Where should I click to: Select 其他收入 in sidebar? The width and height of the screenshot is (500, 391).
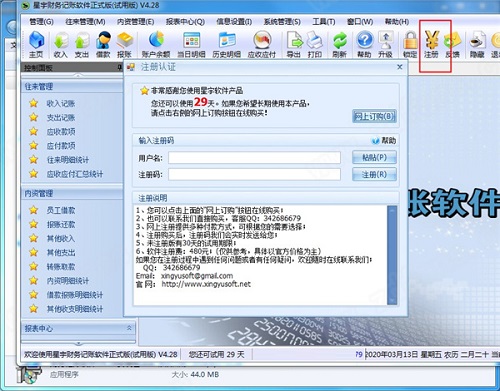(x=61, y=238)
